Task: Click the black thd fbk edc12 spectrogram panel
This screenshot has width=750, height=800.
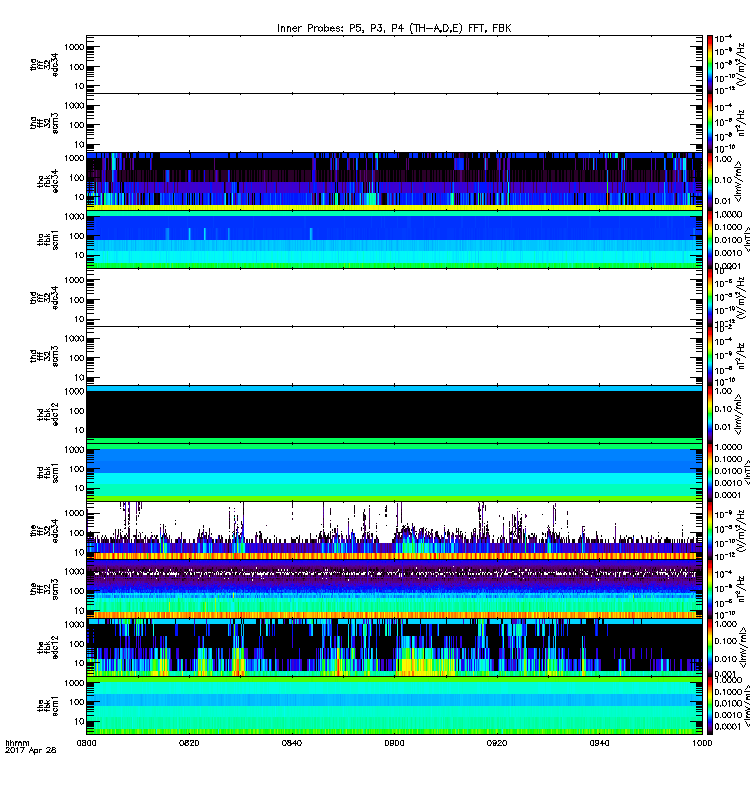Action: [394, 414]
